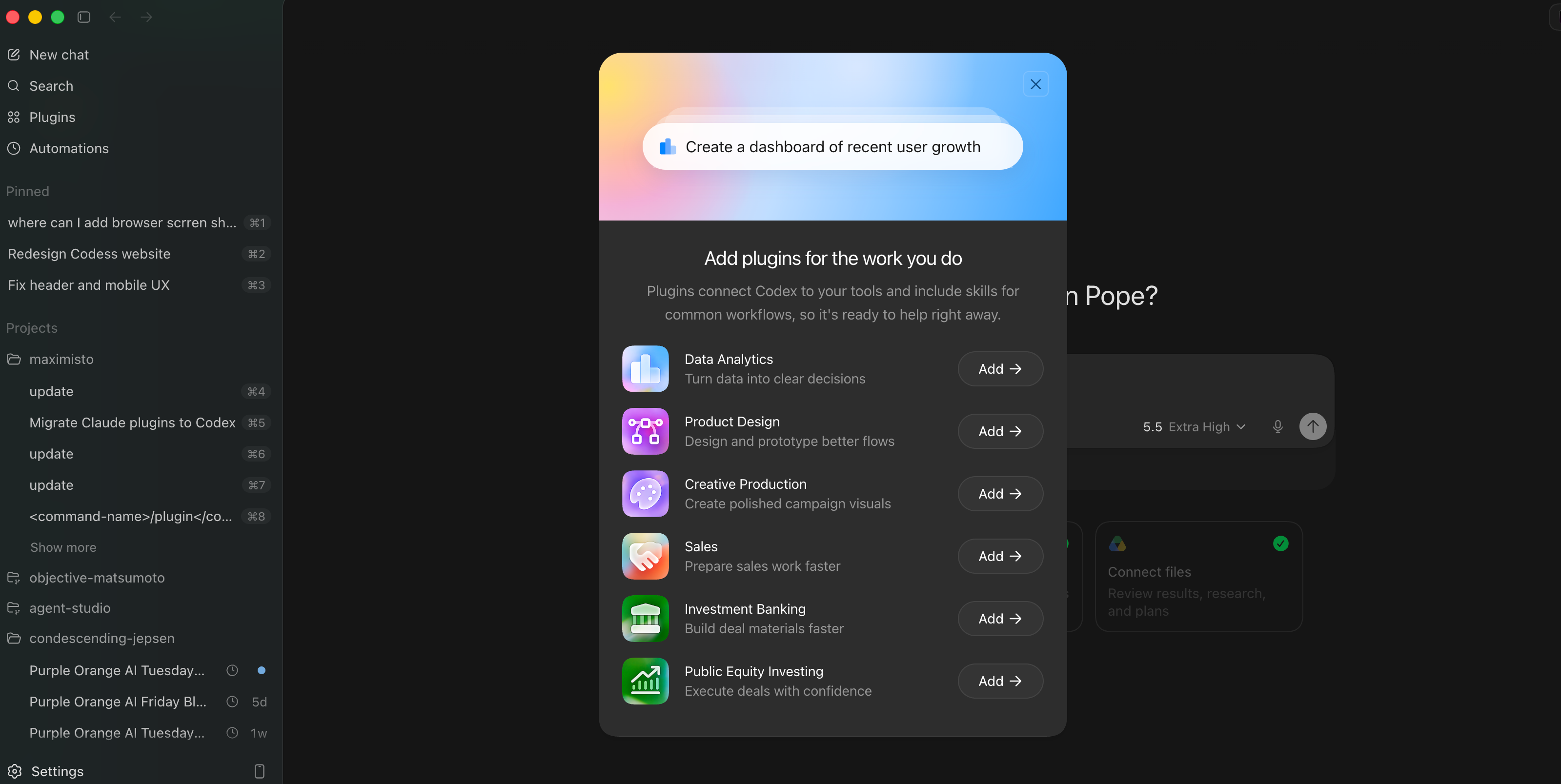Screen dimensions: 1561x784
Task: Click the Public Equity Investing chart icon
Action: coord(646,681)
